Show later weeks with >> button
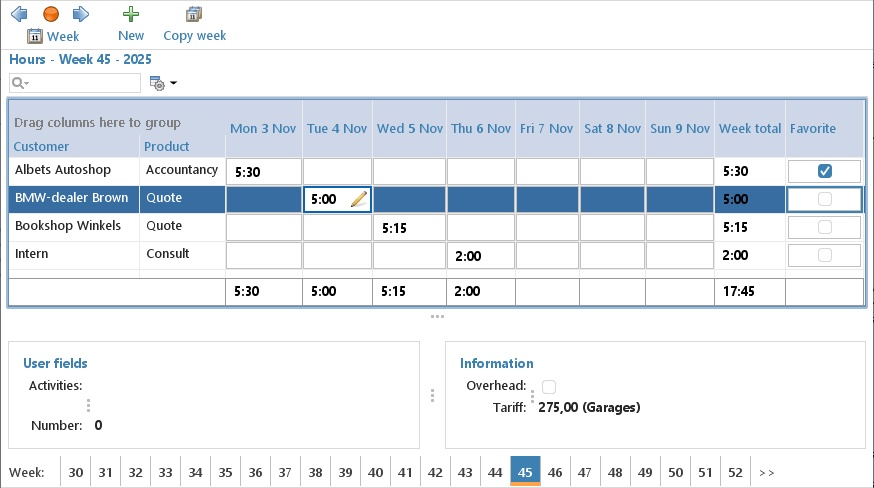The width and height of the screenshot is (874, 488). [767, 472]
